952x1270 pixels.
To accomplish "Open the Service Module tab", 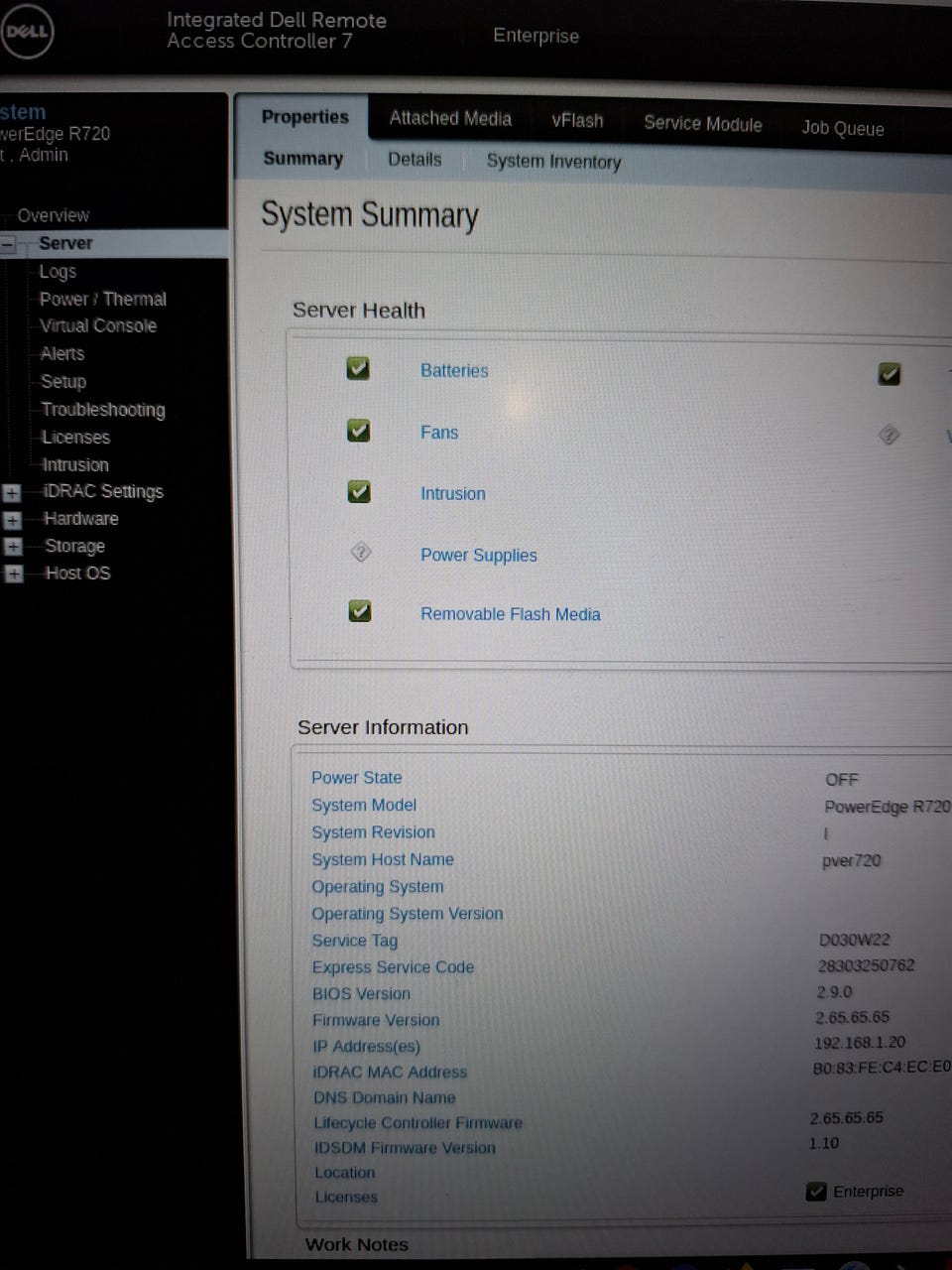I will [702, 124].
